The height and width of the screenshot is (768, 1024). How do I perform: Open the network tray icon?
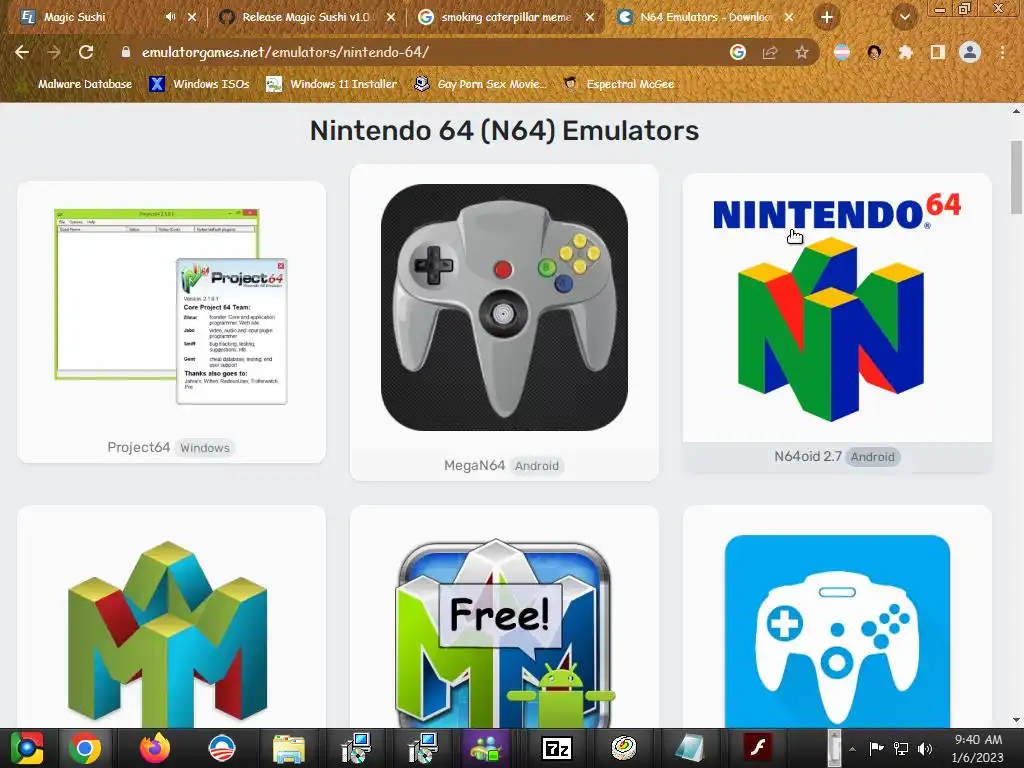(901, 748)
